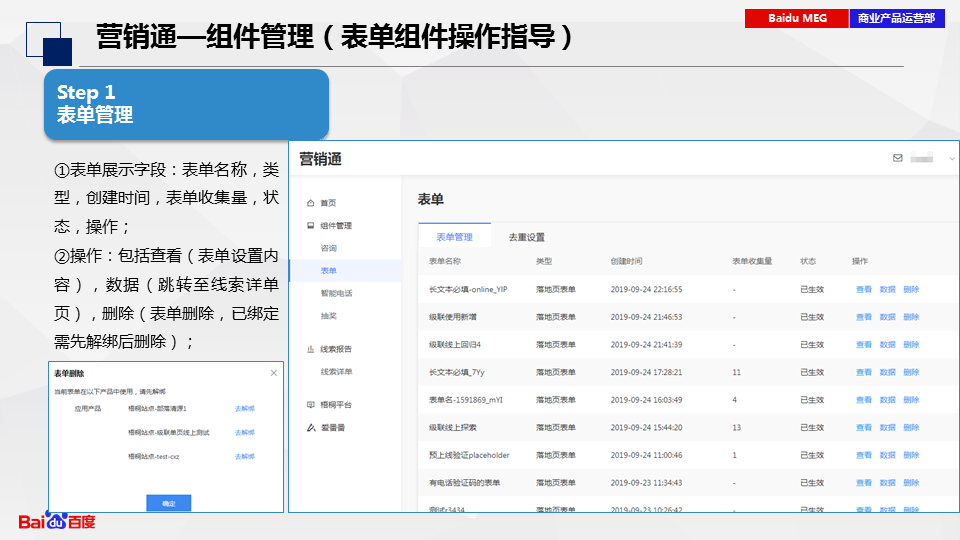960x540 pixels.
Task: Click 删除 for 级联线上回归4
Action: (912, 345)
